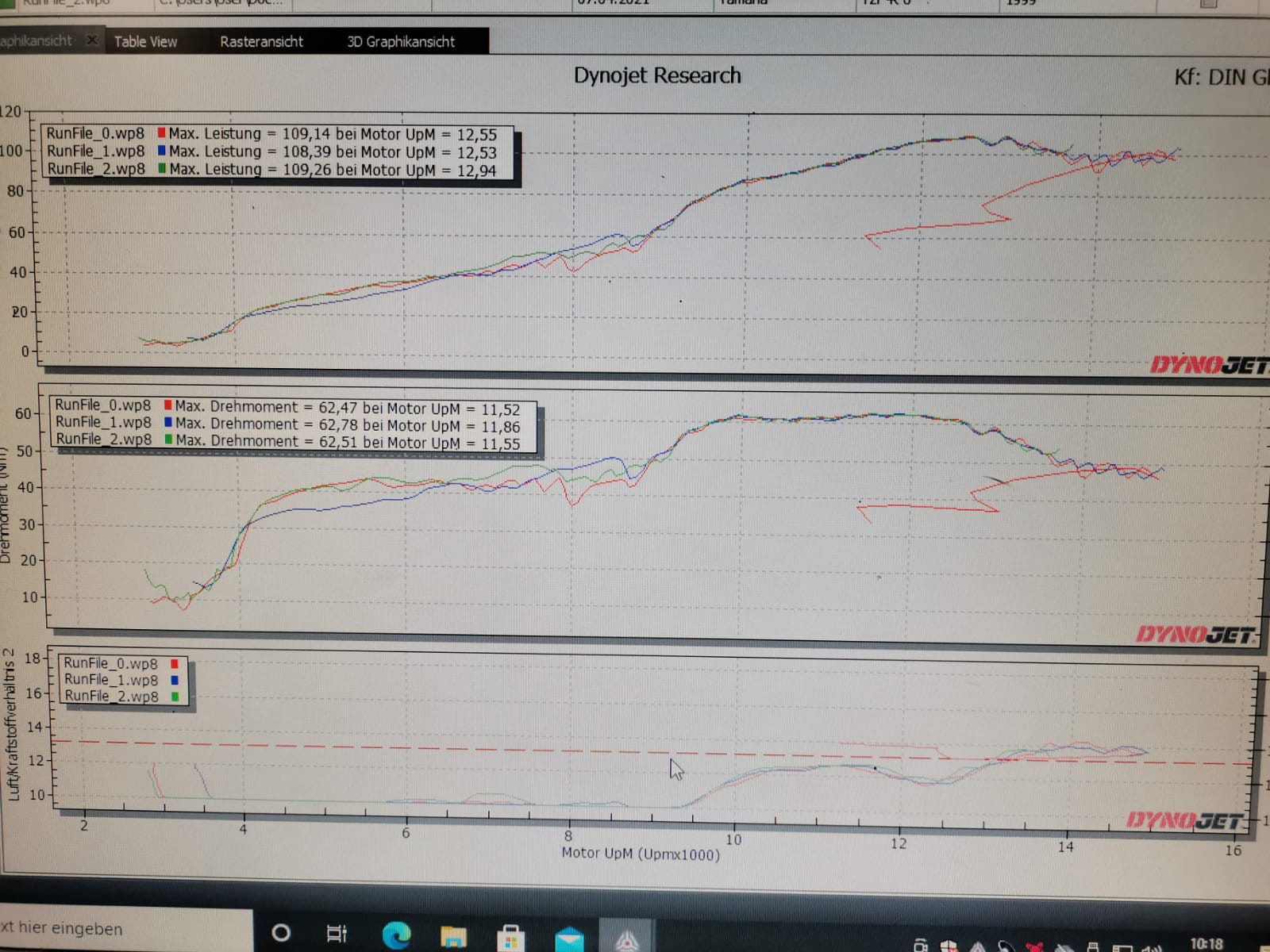Click blue swatch for RunFile_1 in torque legend

click(x=168, y=423)
